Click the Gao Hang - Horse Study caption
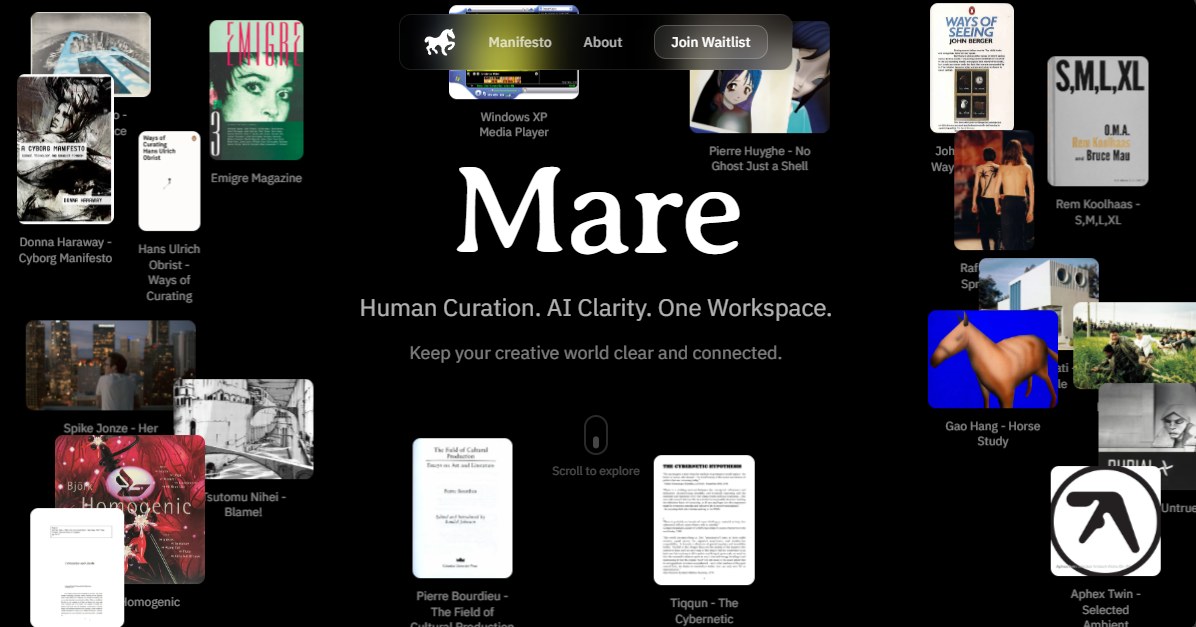The width and height of the screenshot is (1196, 627). point(993,433)
